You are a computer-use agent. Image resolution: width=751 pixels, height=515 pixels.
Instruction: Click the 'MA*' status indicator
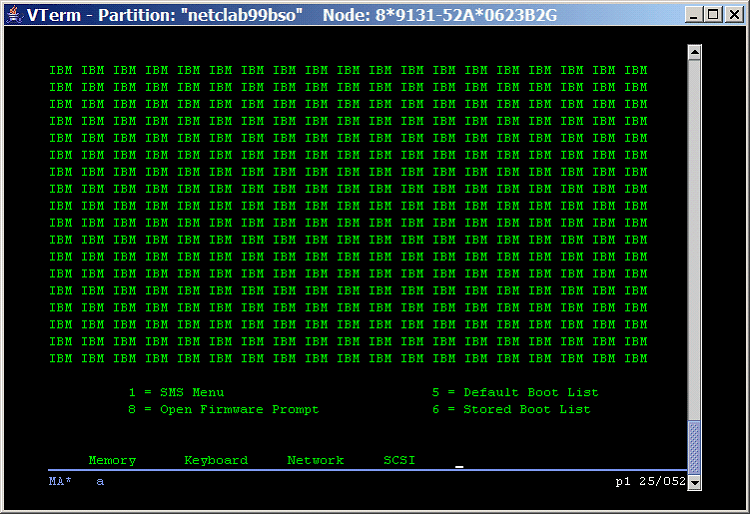(60, 481)
